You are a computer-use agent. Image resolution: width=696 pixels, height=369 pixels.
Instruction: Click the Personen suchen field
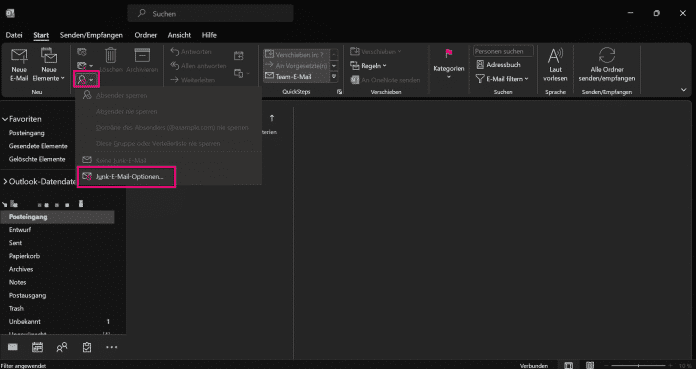(503, 52)
